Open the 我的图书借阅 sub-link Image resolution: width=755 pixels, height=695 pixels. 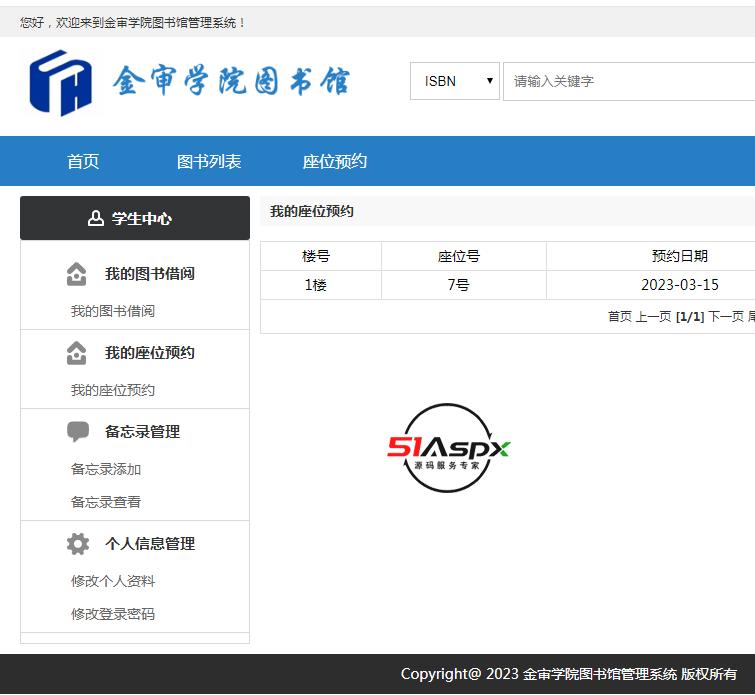point(113,311)
